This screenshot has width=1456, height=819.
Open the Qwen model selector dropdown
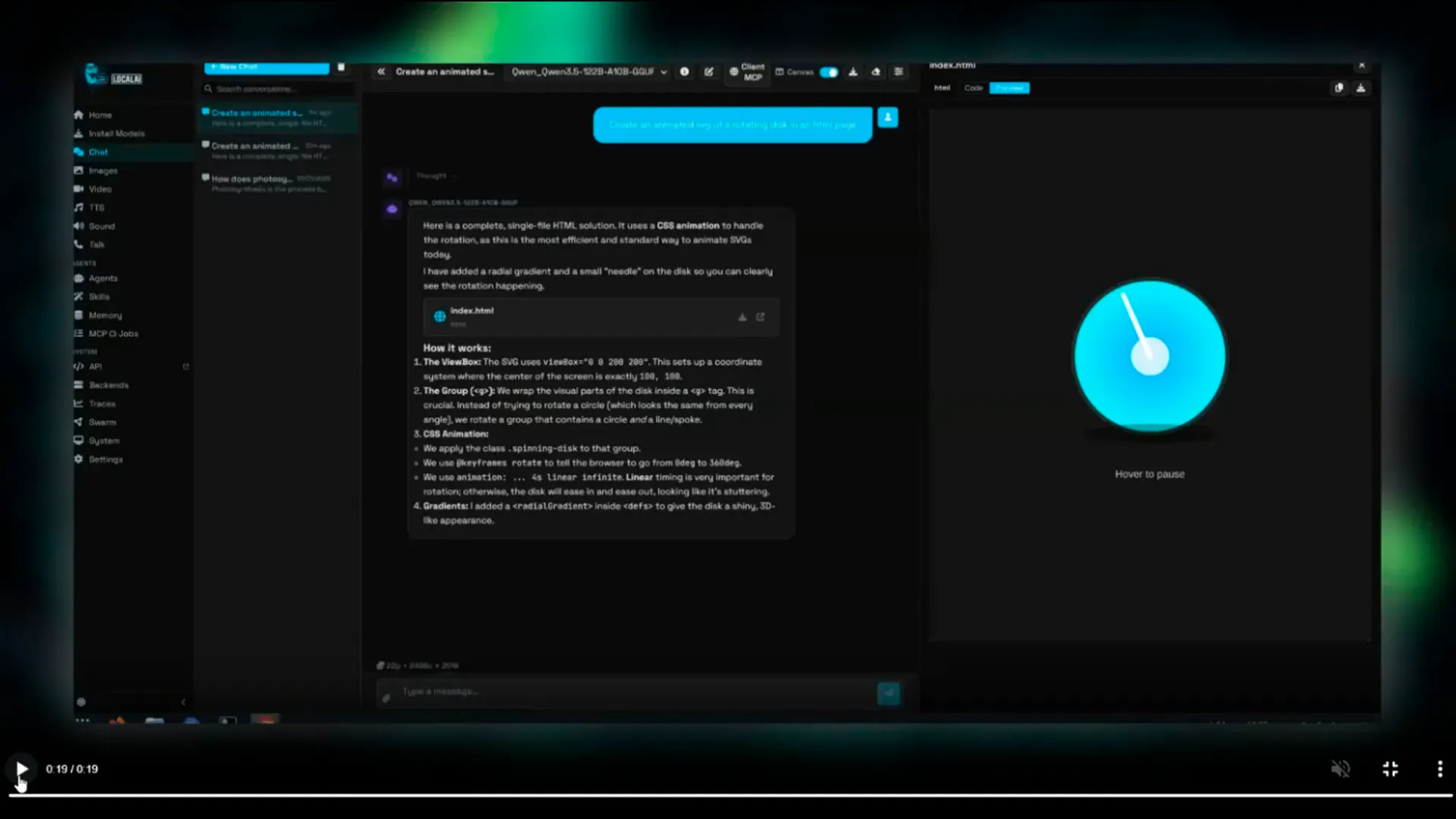tap(589, 71)
